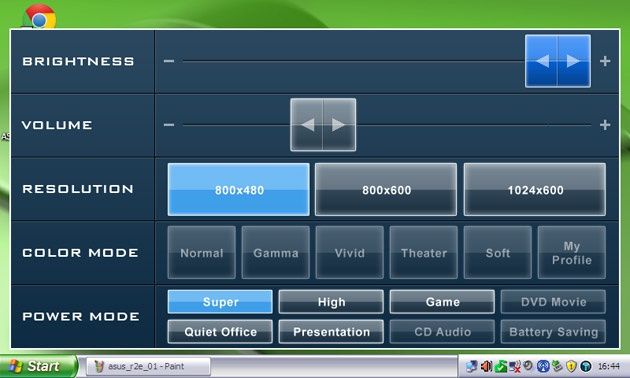
Task: Select the 1024x600 resolution
Action: [535, 189]
